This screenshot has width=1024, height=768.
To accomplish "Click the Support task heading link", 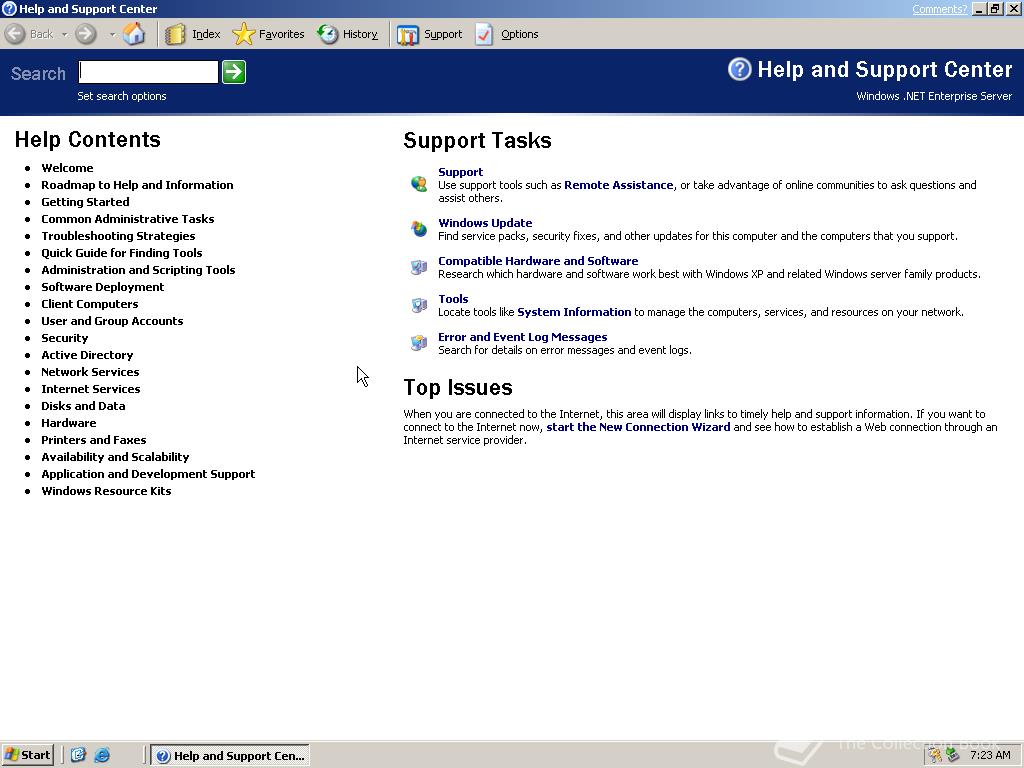I will point(460,172).
